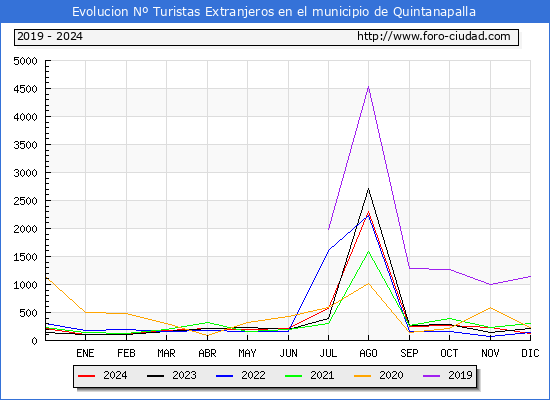The width and height of the screenshot is (550, 400).
Task: Click the purple 2019 point at September
Action: 409,268
